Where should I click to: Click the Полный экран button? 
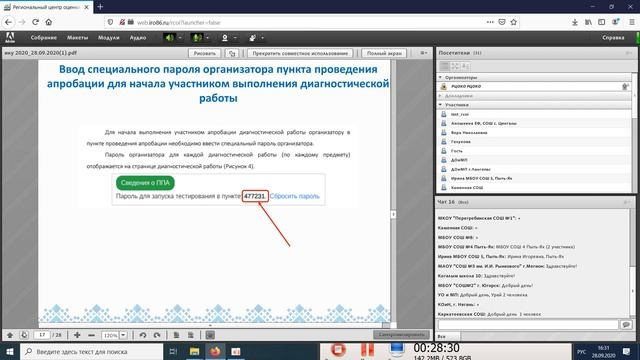tap(384, 53)
